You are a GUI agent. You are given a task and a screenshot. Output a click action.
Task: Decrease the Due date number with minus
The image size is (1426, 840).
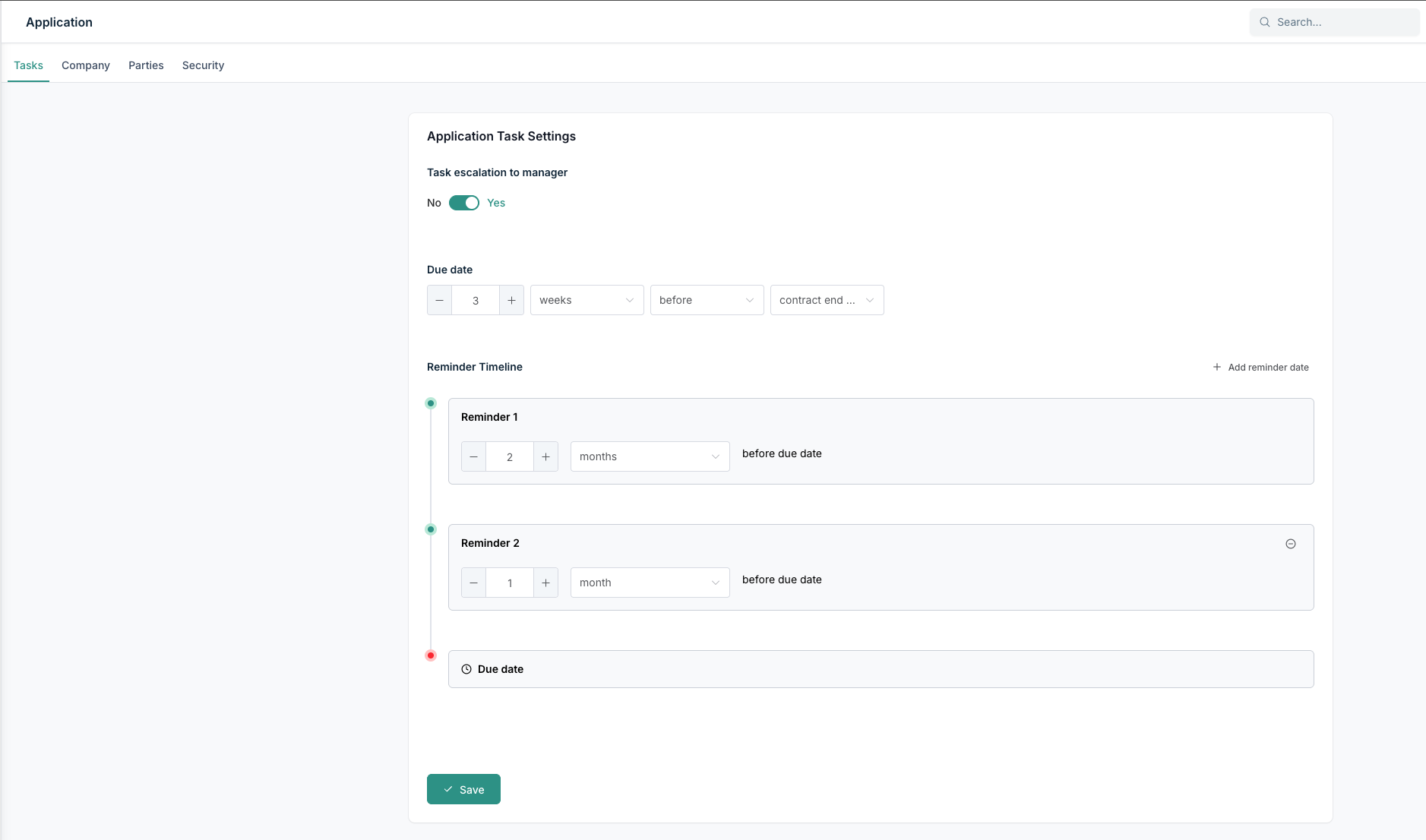439,300
